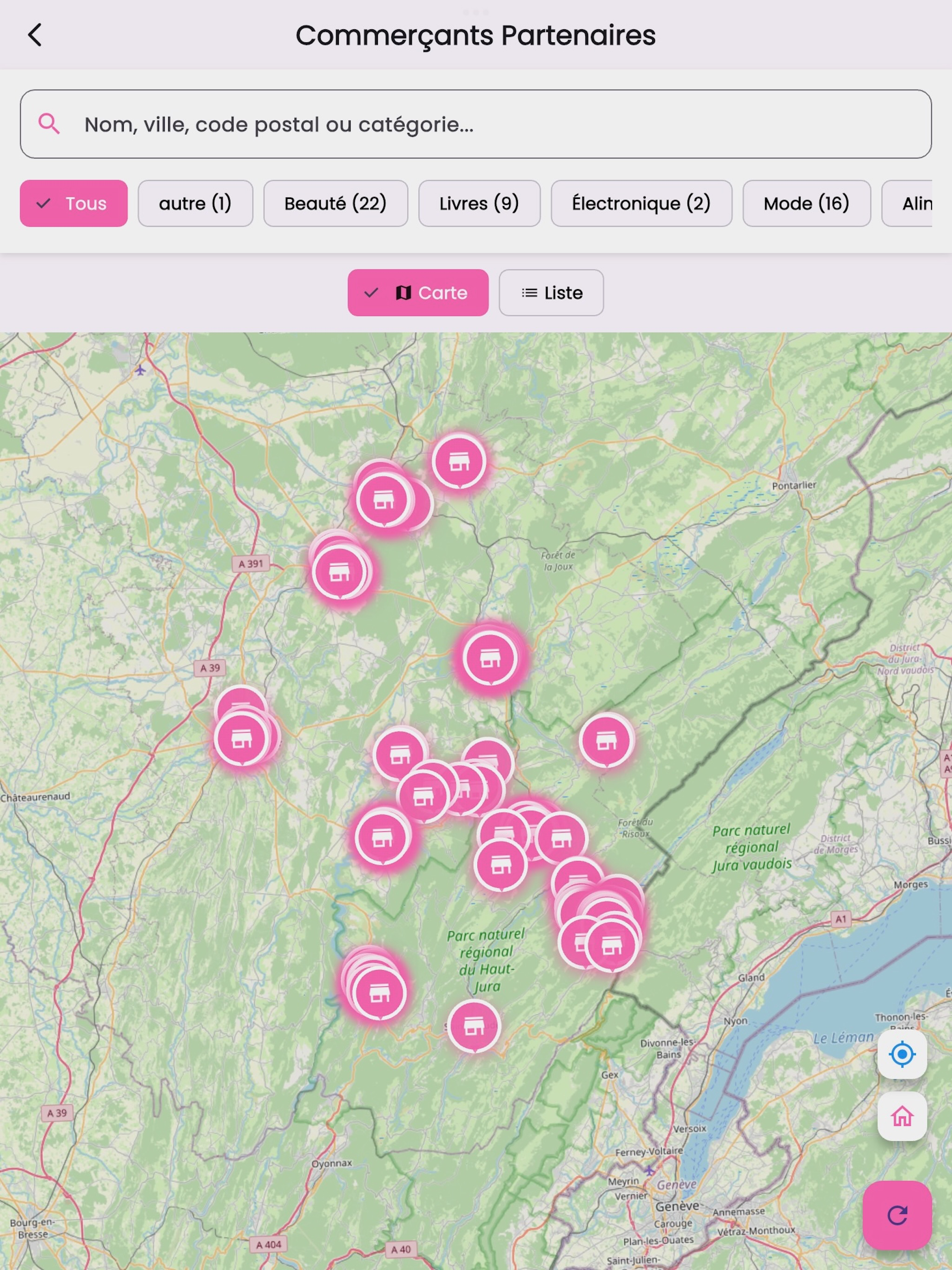Click the Genève city label on map

pyautogui.click(x=677, y=1206)
